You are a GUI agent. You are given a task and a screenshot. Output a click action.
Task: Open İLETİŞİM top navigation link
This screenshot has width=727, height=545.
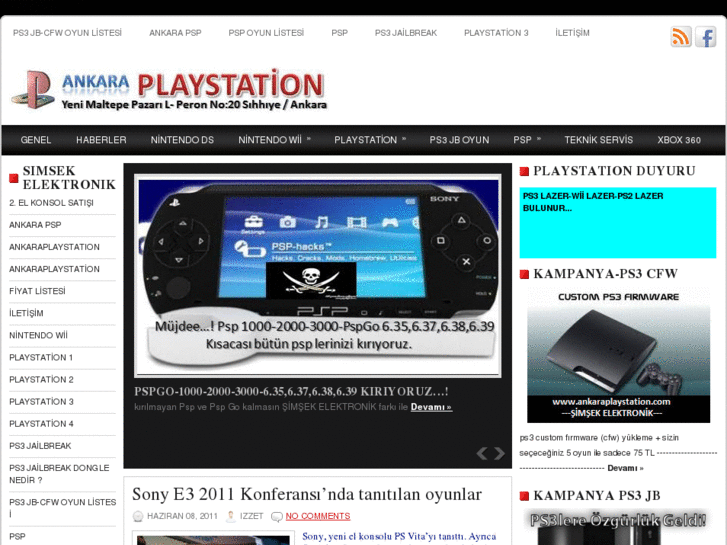tap(573, 33)
